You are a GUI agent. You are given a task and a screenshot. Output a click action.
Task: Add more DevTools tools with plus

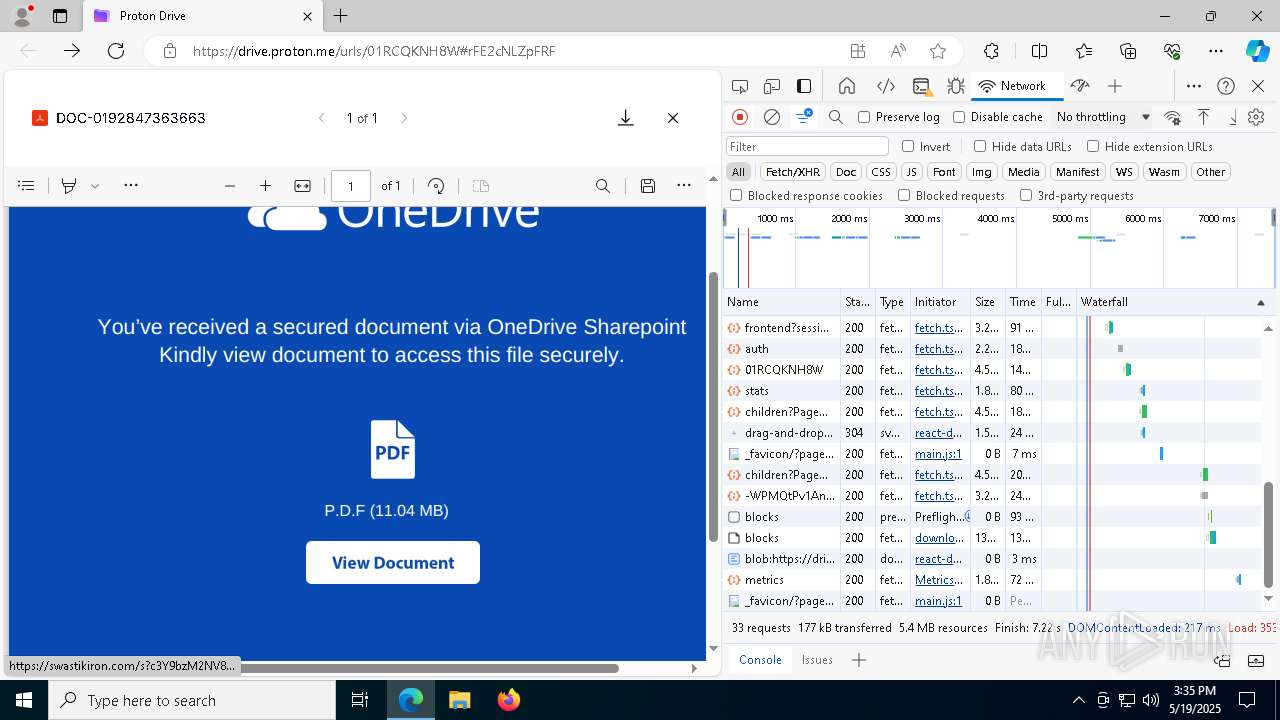1115,86
